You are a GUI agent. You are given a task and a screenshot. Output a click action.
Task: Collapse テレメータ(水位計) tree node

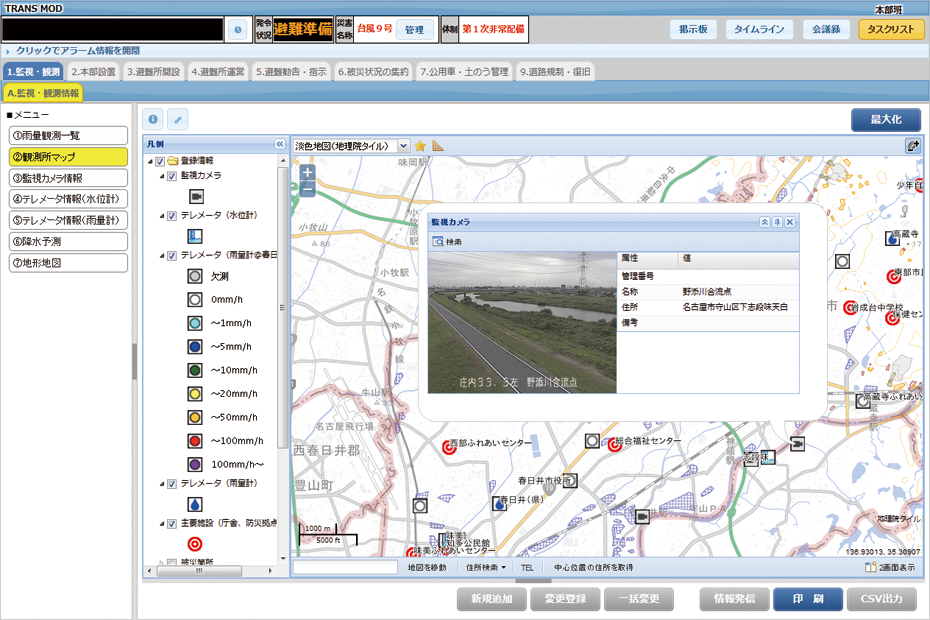click(x=162, y=217)
